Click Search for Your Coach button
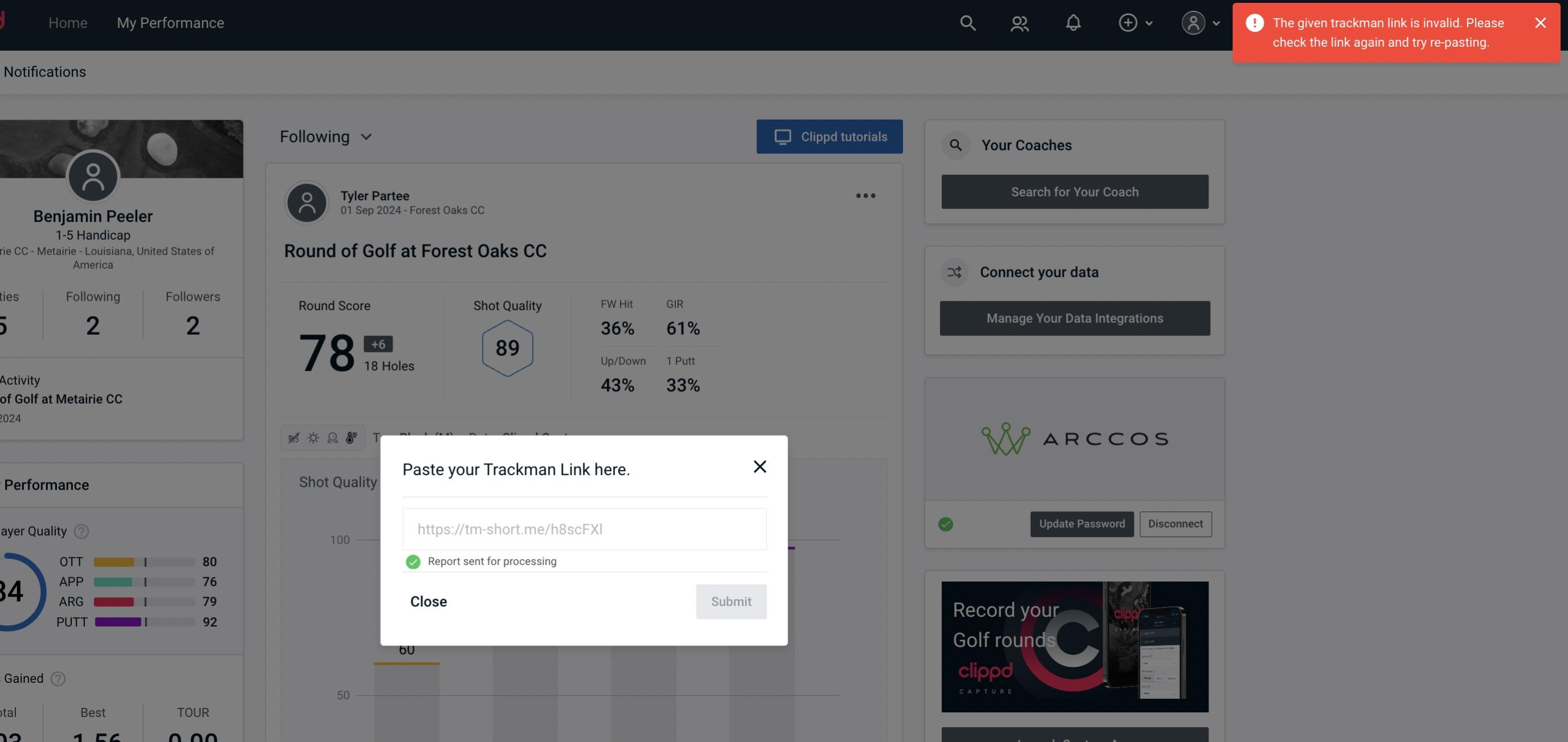The image size is (1568, 742). tap(1075, 192)
